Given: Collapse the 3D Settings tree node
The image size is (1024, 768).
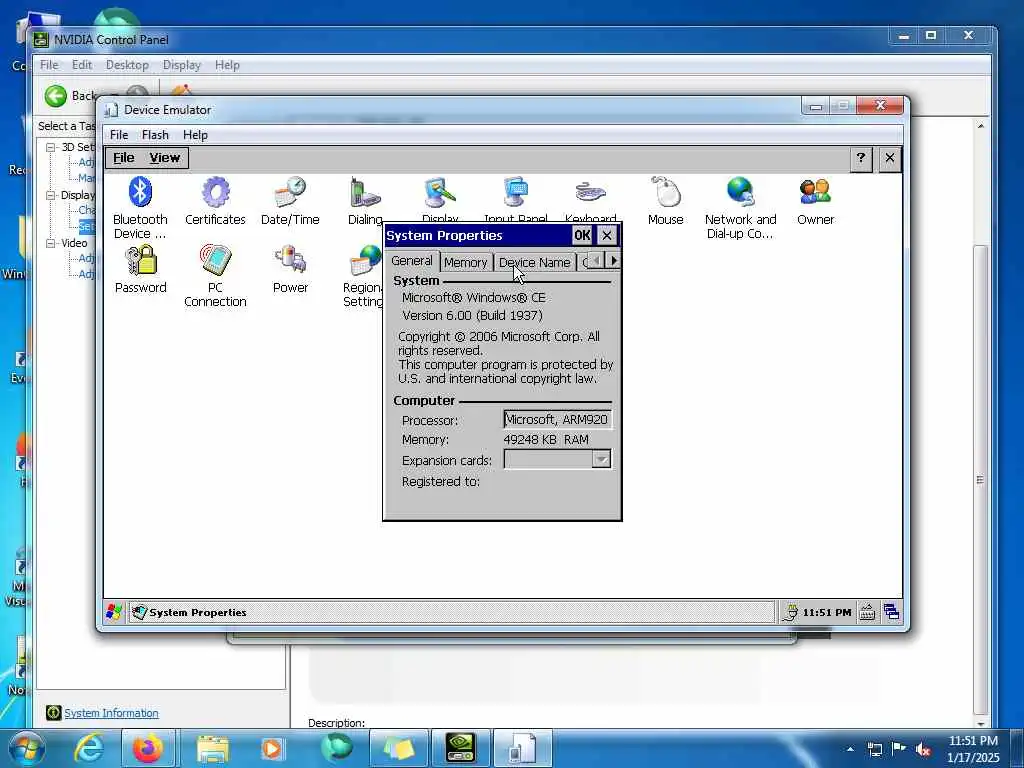Looking at the screenshot, I should [x=51, y=148].
